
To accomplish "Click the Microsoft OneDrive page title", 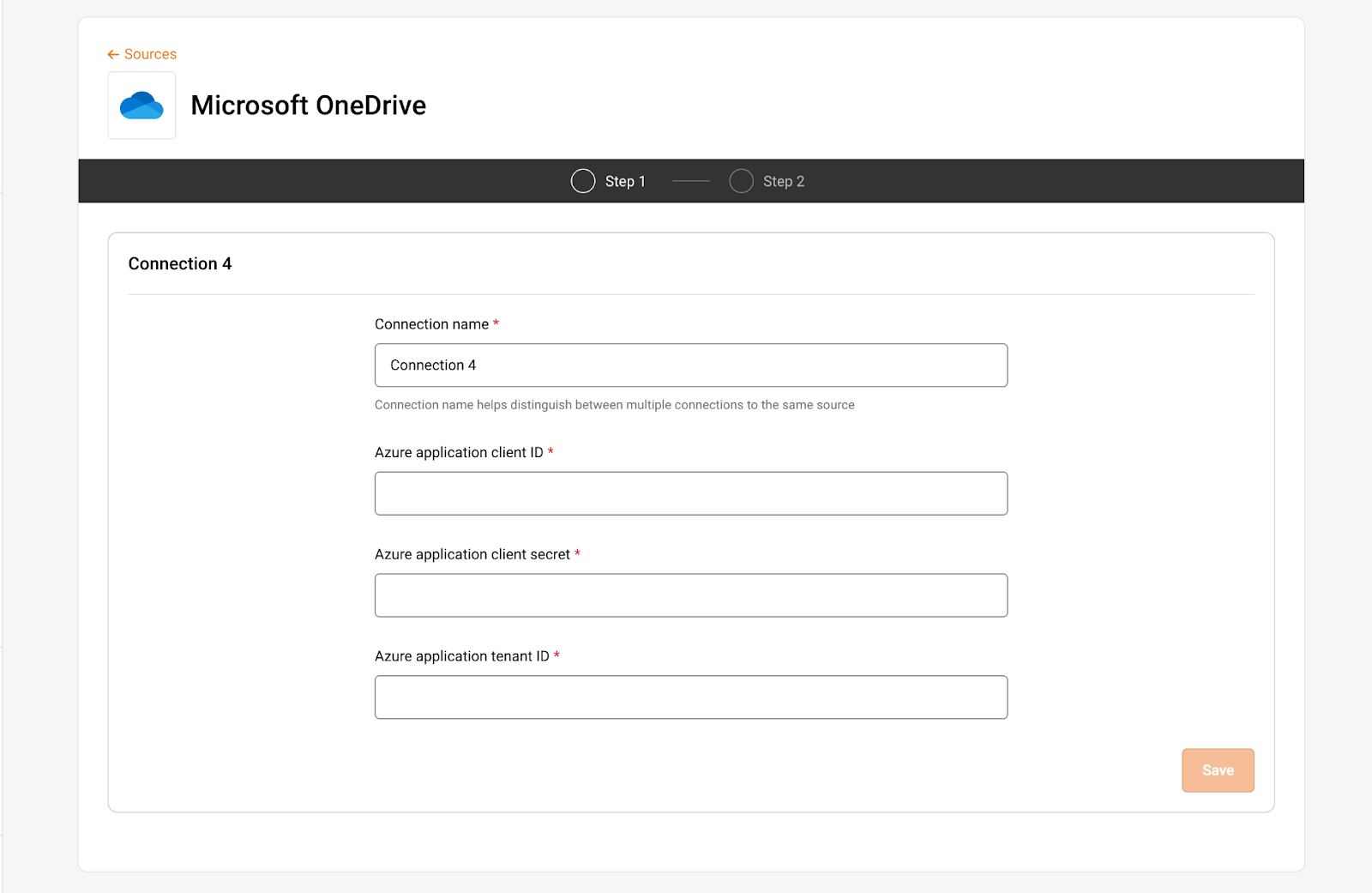I will pyautogui.click(x=308, y=106).
